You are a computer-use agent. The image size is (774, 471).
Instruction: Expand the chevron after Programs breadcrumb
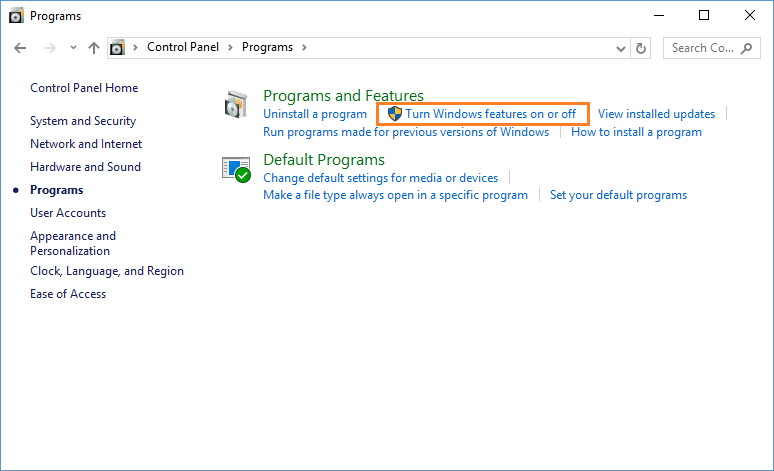coord(304,47)
